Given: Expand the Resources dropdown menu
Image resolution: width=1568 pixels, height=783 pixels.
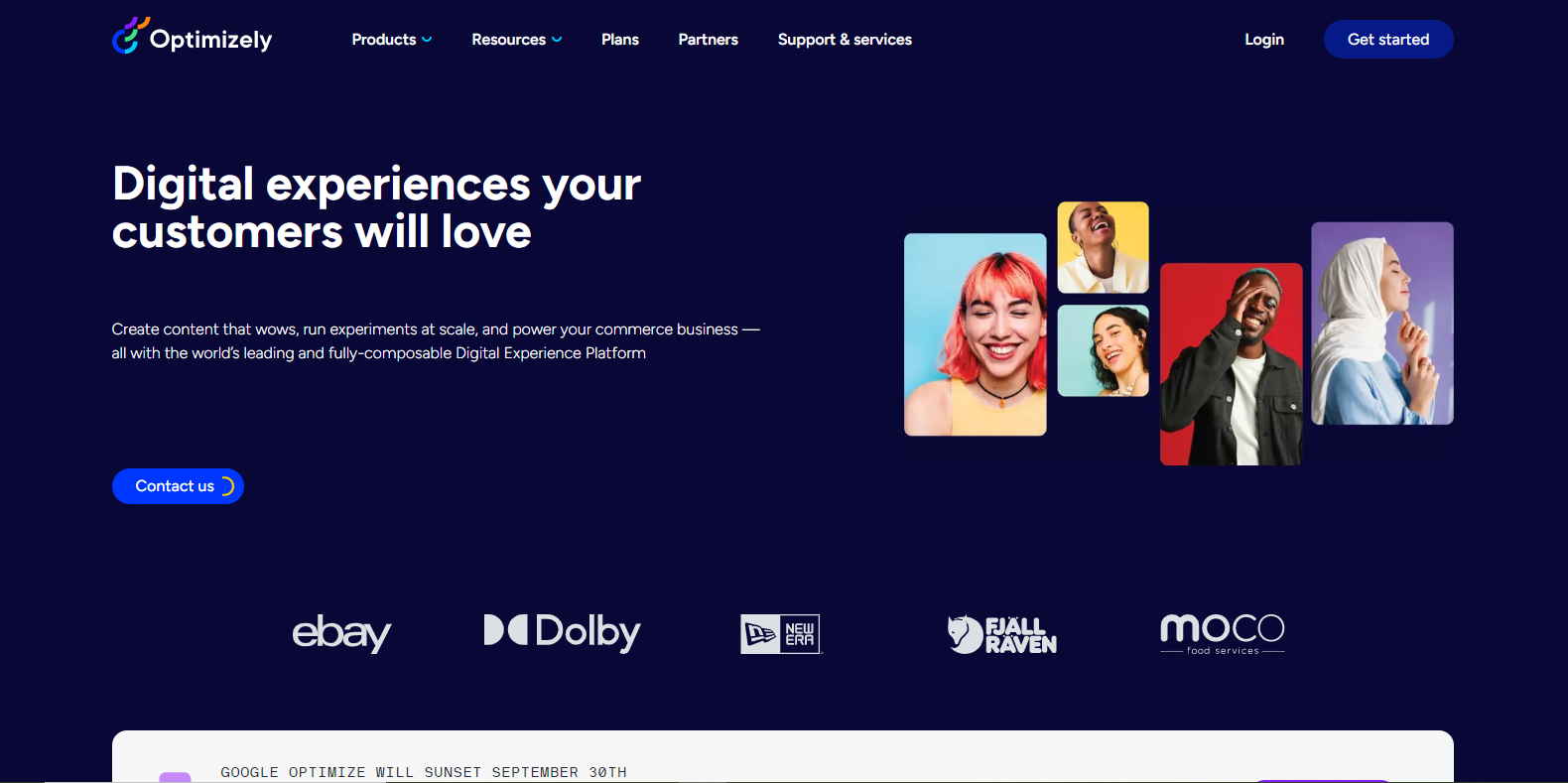Looking at the screenshot, I should [x=517, y=40].
